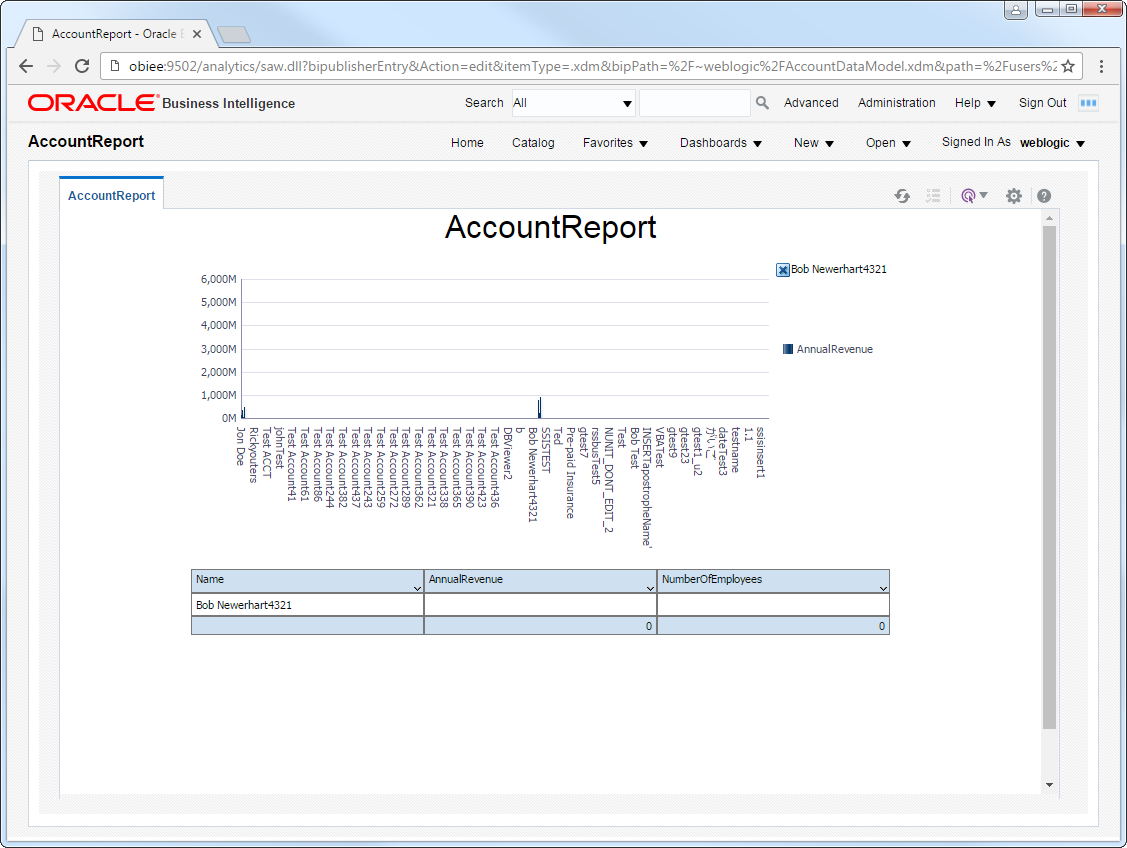Go to the Catalog page
1127x848 pixels.
[533, 143]
